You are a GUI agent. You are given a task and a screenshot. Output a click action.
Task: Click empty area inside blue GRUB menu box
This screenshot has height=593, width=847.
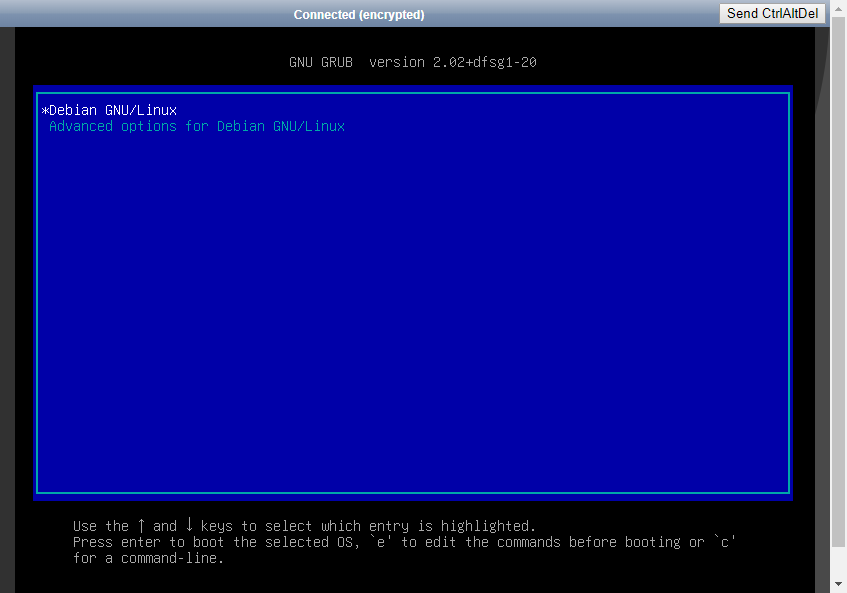pyautogui.click(x=412, y=320)
